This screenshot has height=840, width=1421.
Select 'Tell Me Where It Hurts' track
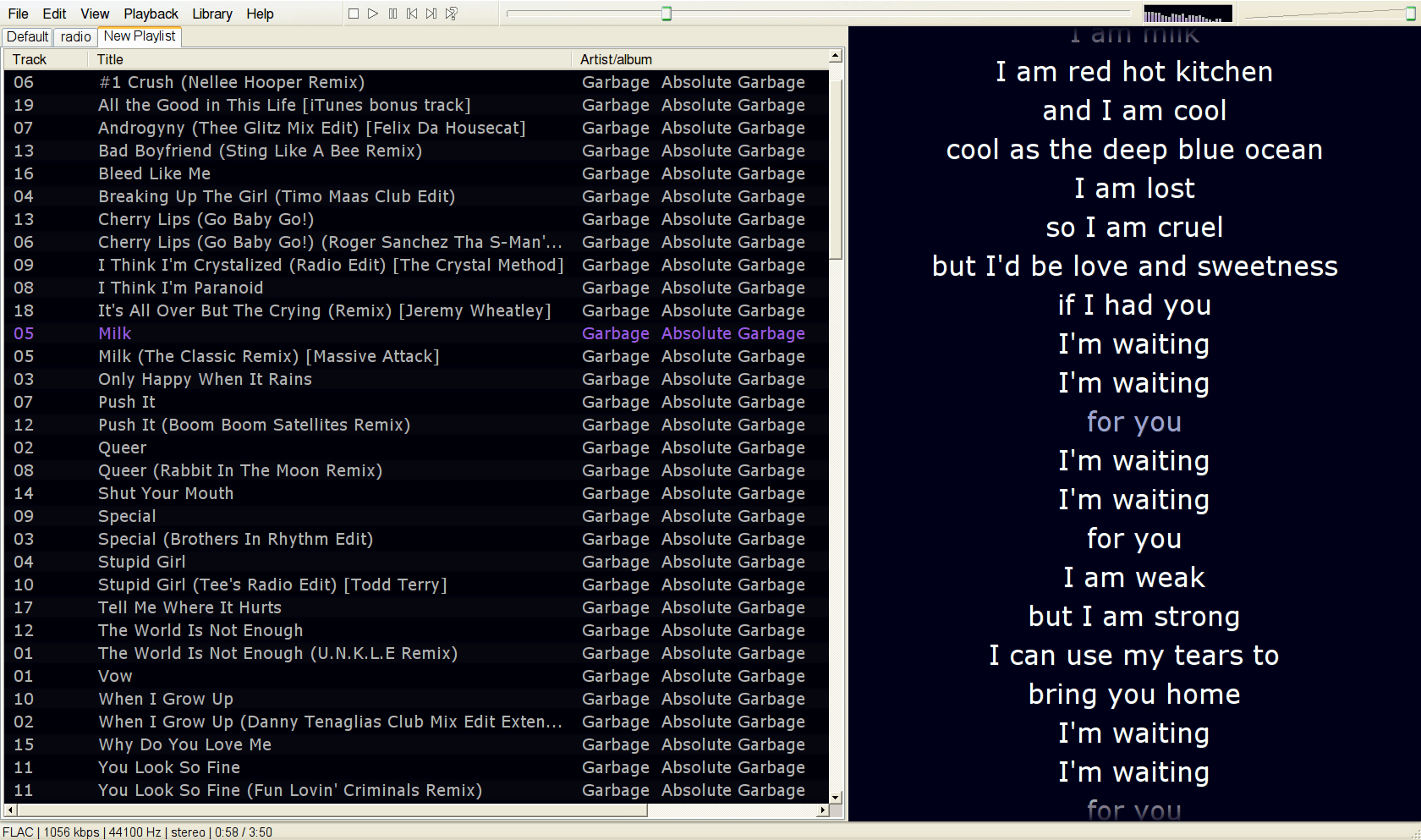[x=416, y=607]
